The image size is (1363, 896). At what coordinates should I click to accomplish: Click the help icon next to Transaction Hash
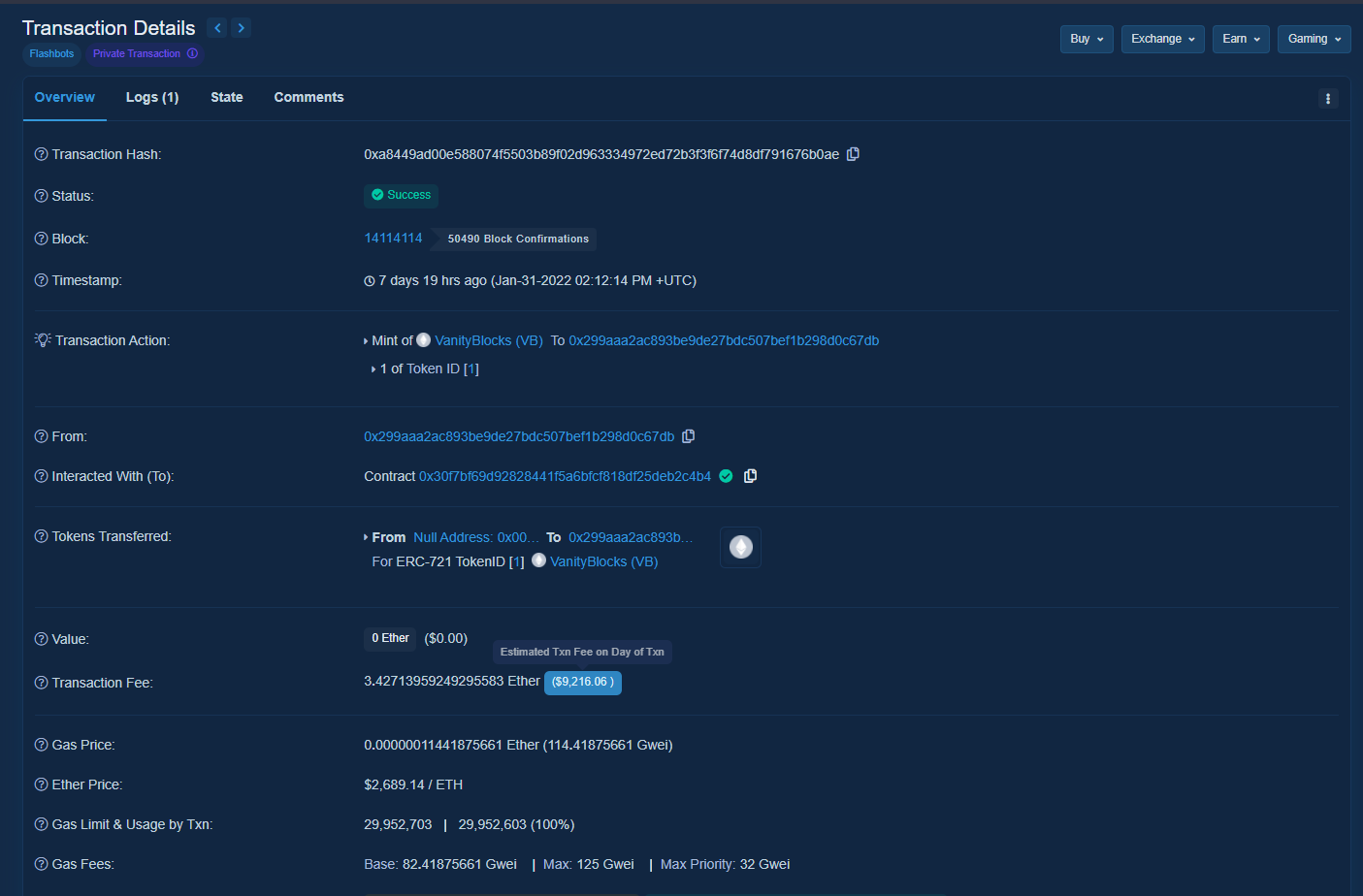point(41,154)
